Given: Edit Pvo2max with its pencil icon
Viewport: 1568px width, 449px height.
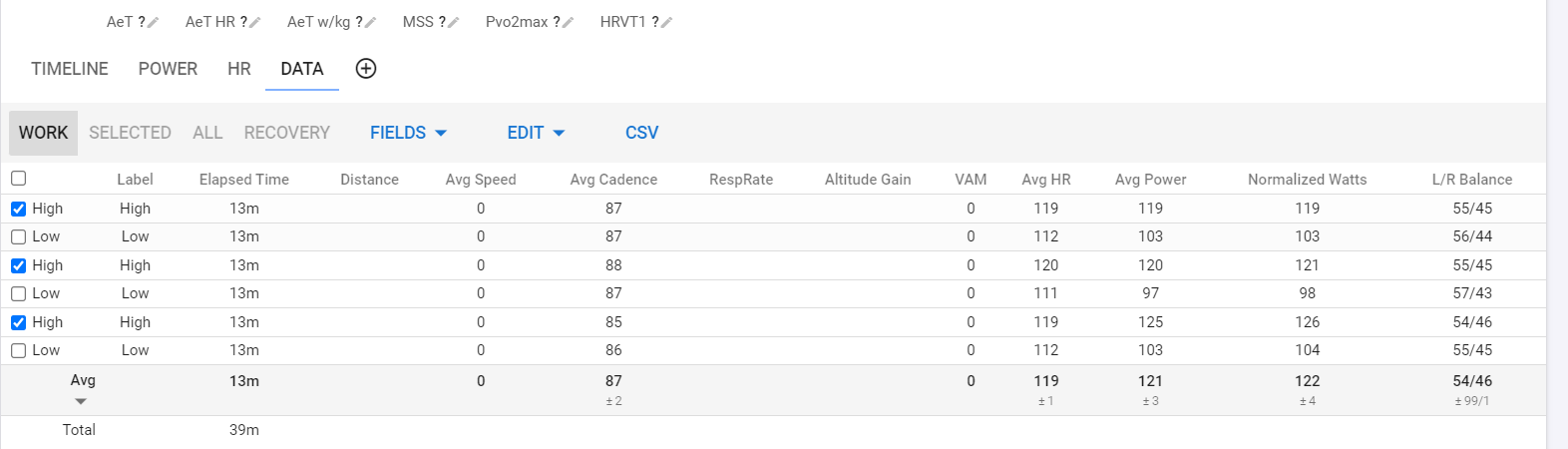Looking at the screenshot, I should coord(569,22).
